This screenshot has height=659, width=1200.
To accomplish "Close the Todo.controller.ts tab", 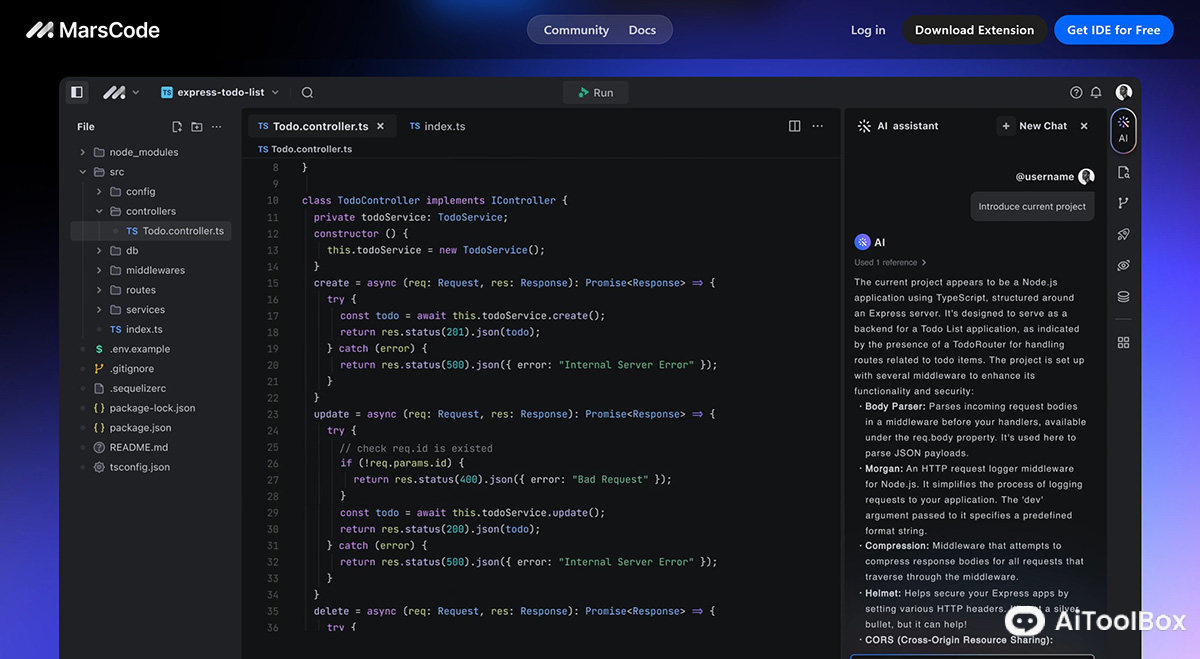I will coord(380,127).
